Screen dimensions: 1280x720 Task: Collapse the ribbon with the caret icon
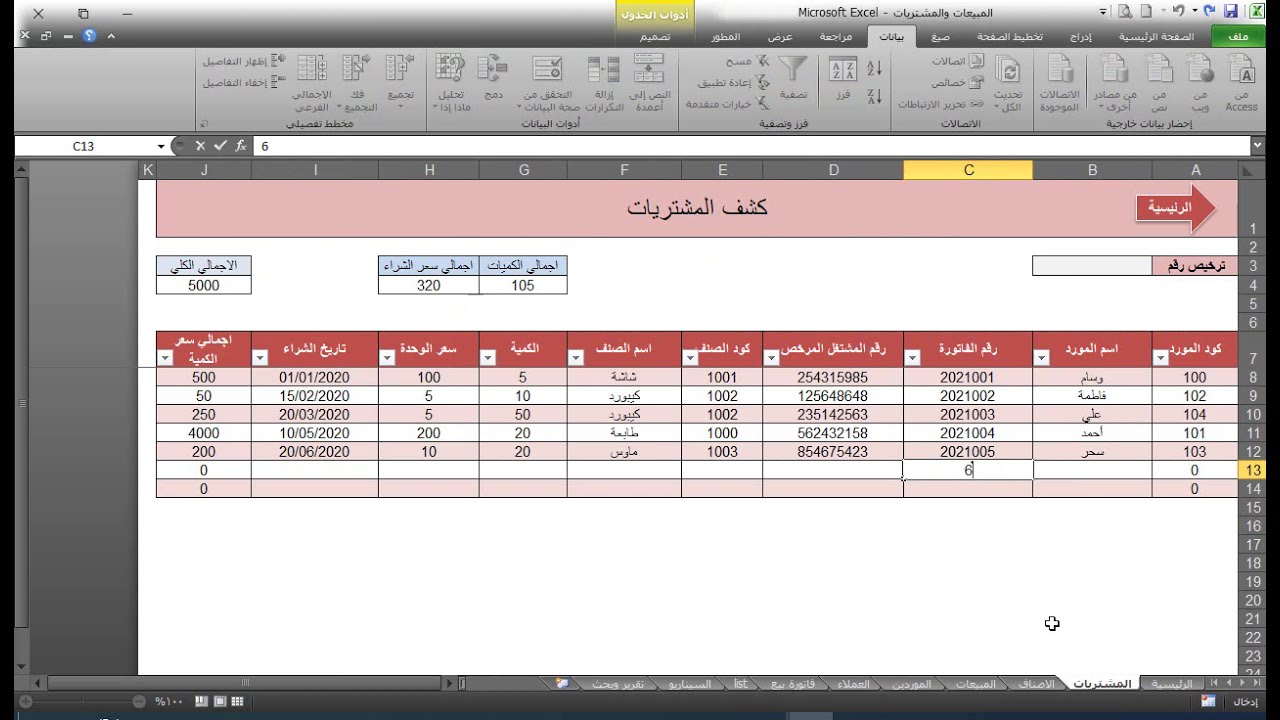click(x=111, y=36)
